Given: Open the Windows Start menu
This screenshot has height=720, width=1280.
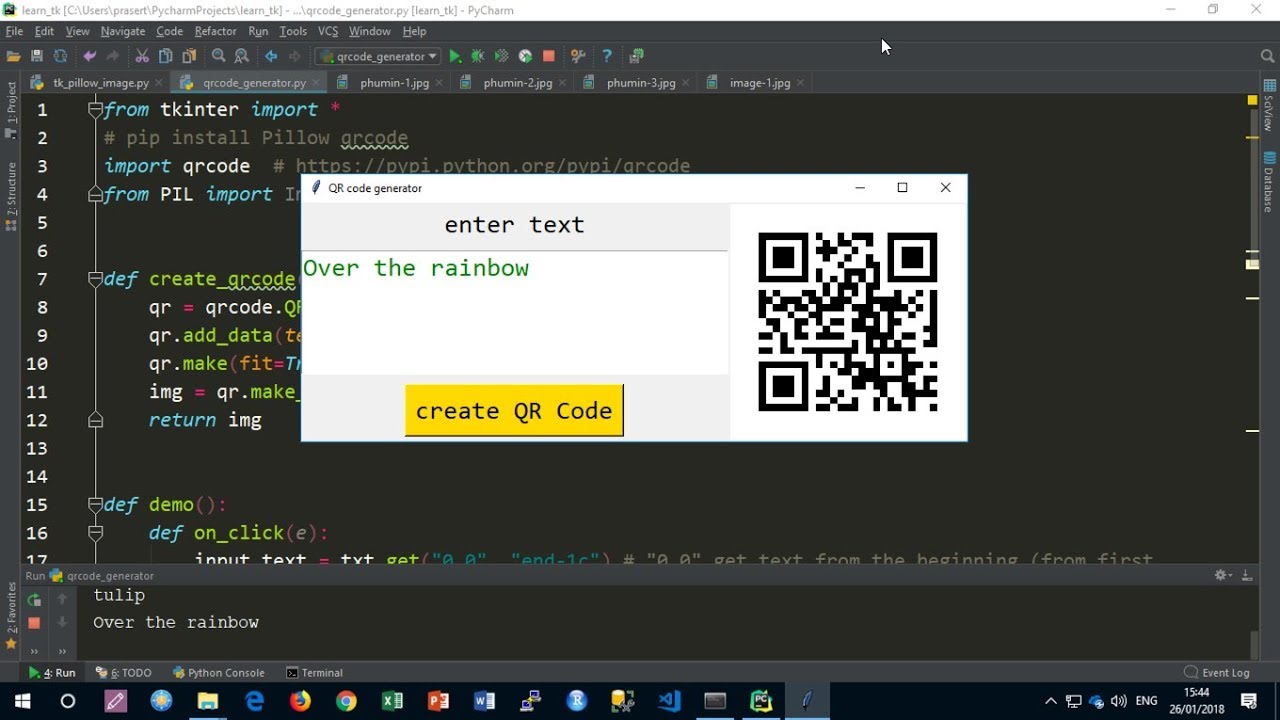Looking at the screenshot, I should [x=22, y=701].
